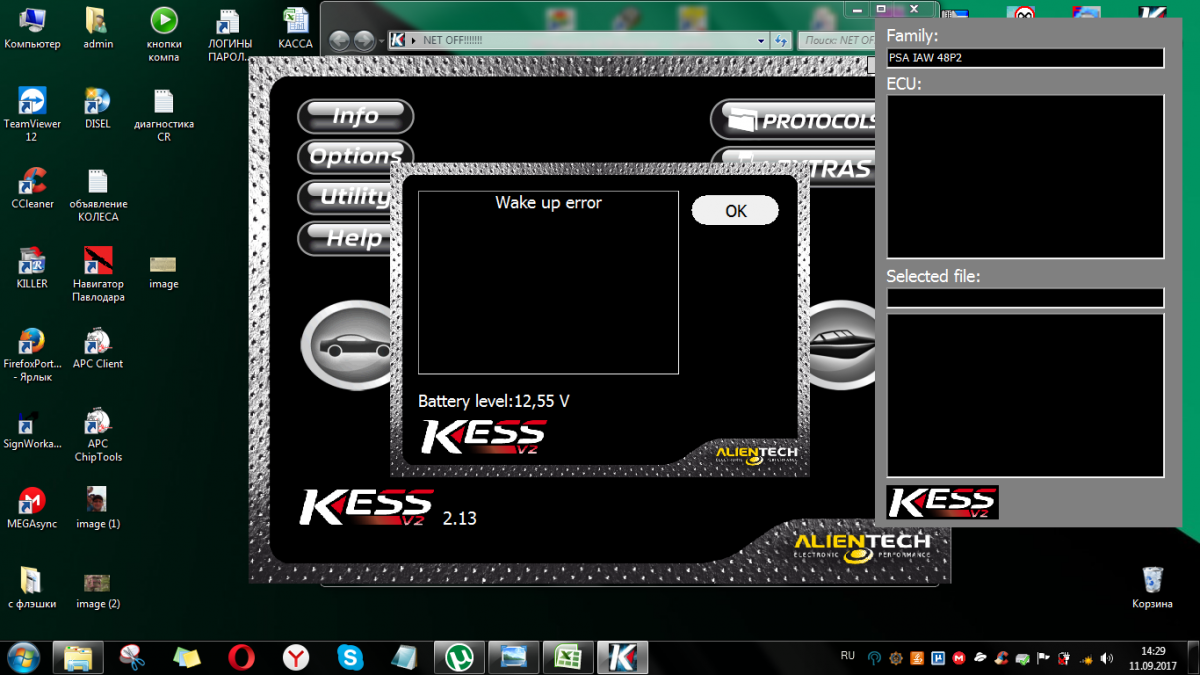Viewport: 1200px width, 675px height.
Task: Open the кнопки компа desktop shortcut
Action: click(164, 34)
